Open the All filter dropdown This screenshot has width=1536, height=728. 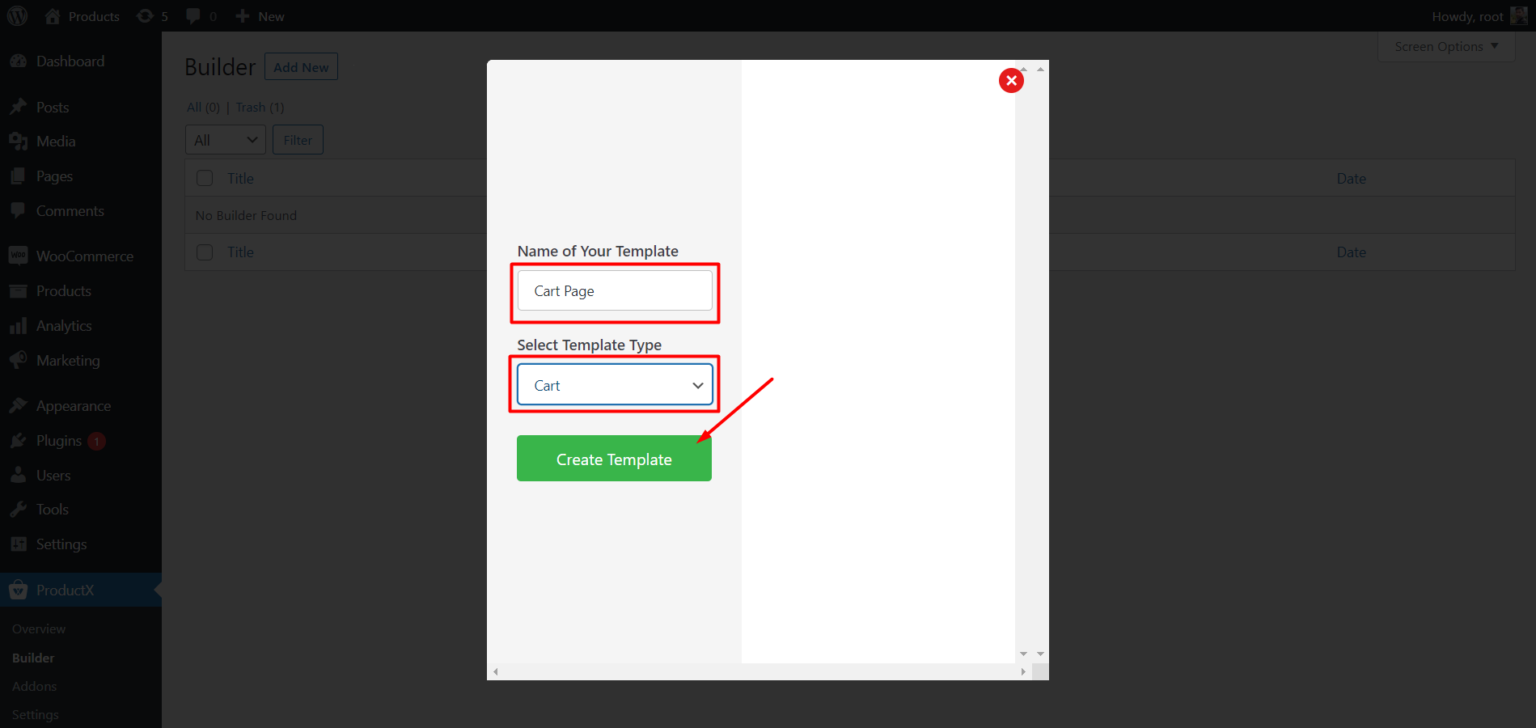pos(224,139)
